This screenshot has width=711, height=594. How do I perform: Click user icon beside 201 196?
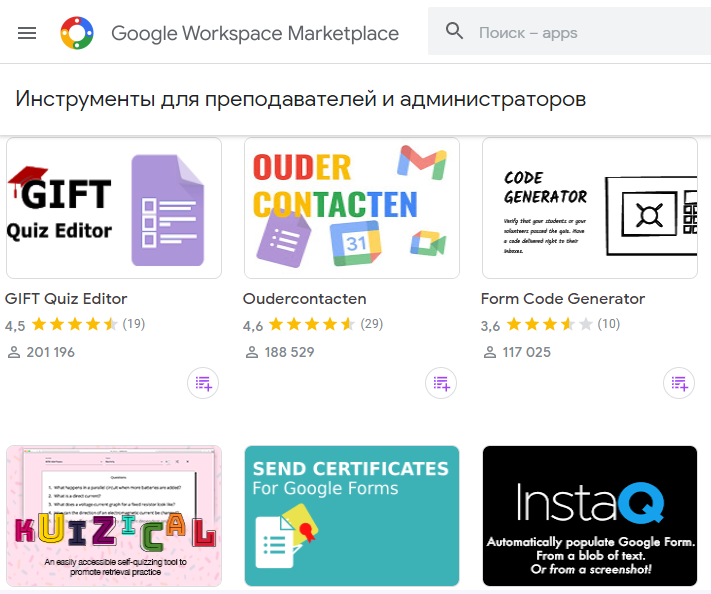tap(14, 352)
